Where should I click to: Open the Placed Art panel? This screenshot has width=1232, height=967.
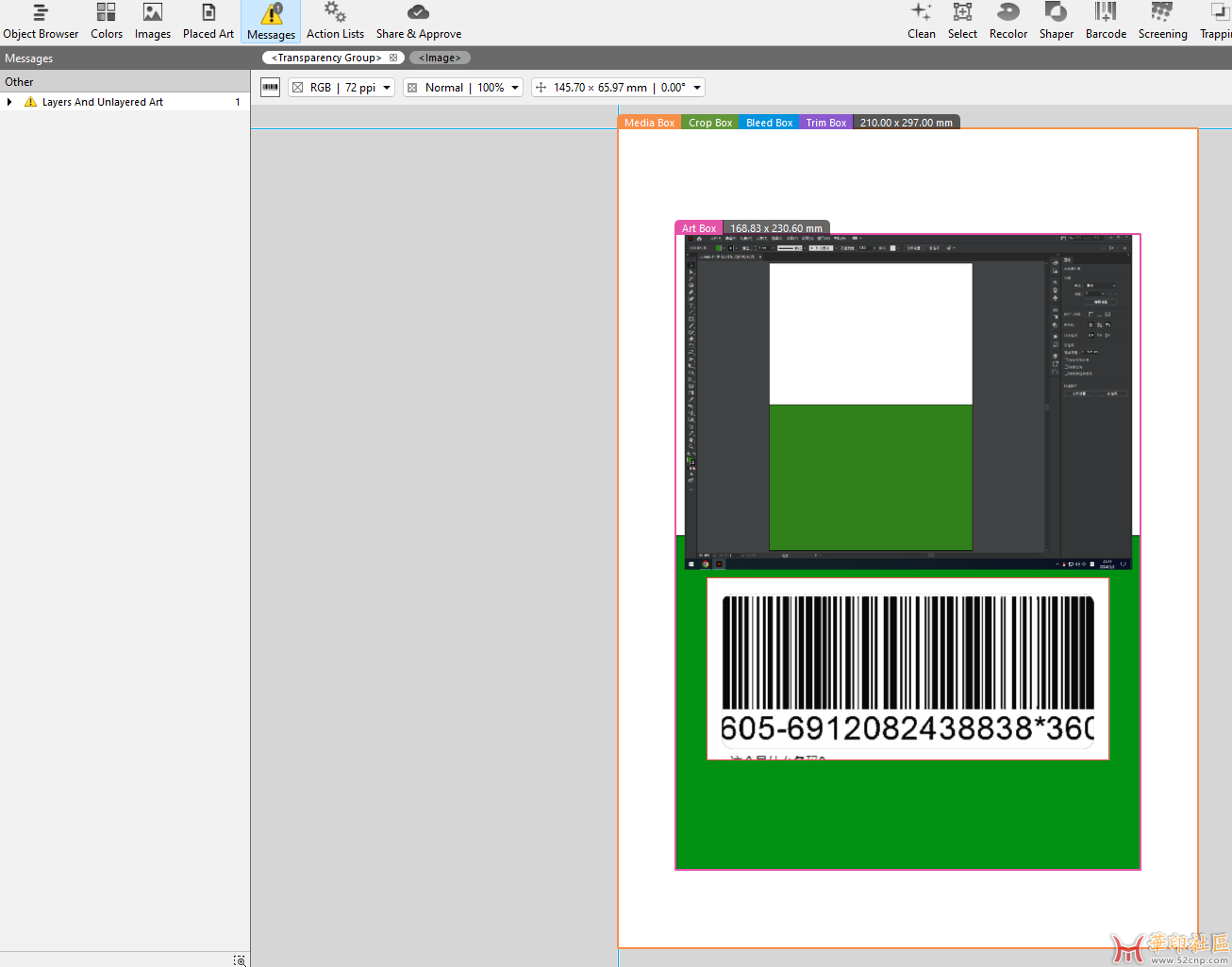208,22
